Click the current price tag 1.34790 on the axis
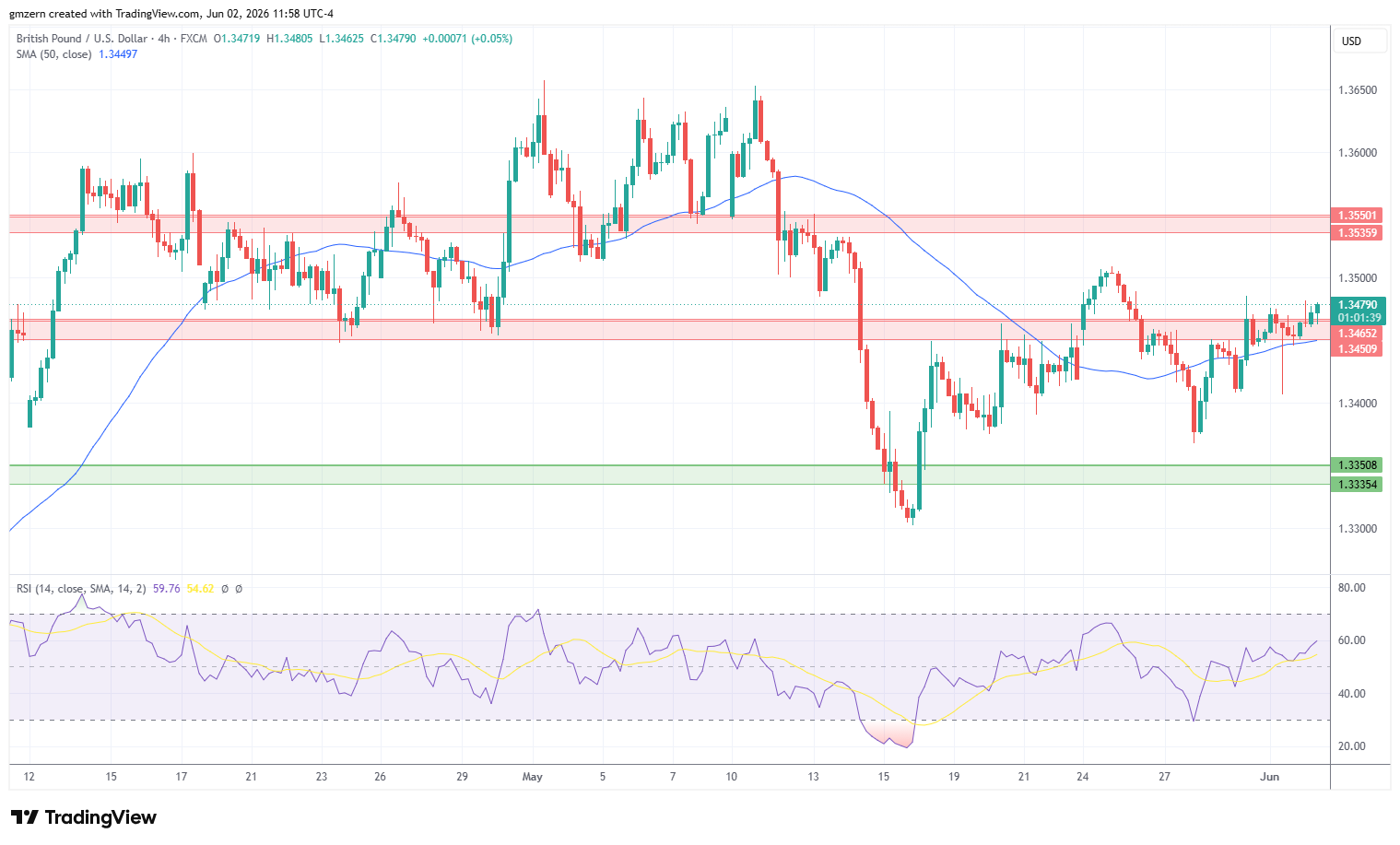The image size is (1400, 845). (x=1358, y=305)
